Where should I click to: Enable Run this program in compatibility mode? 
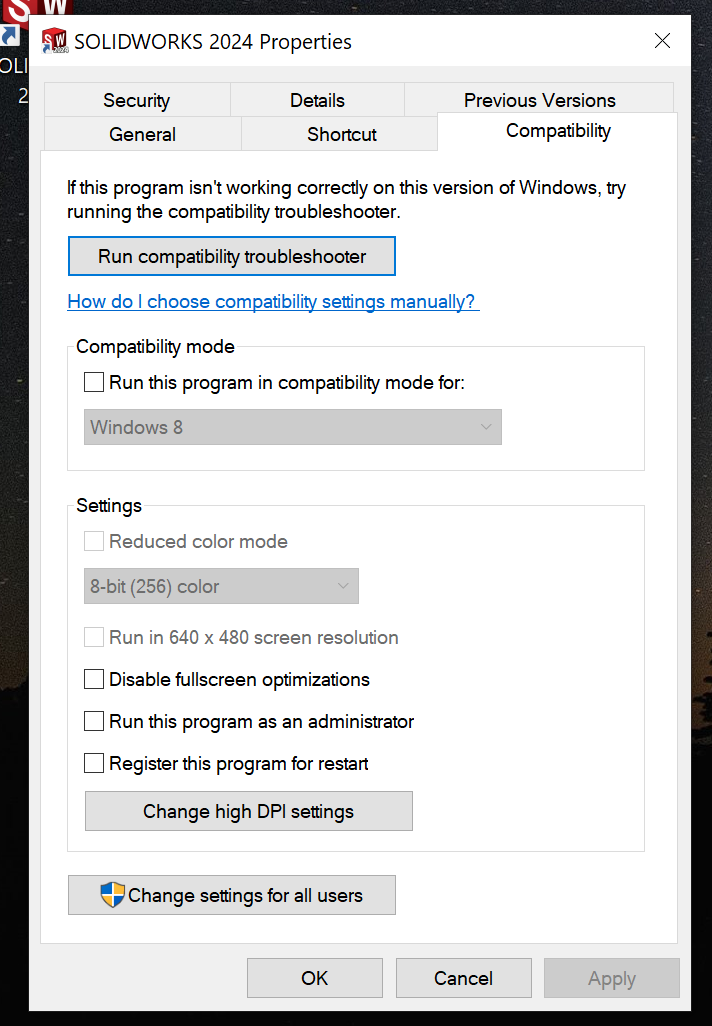[x=94, y=382]
